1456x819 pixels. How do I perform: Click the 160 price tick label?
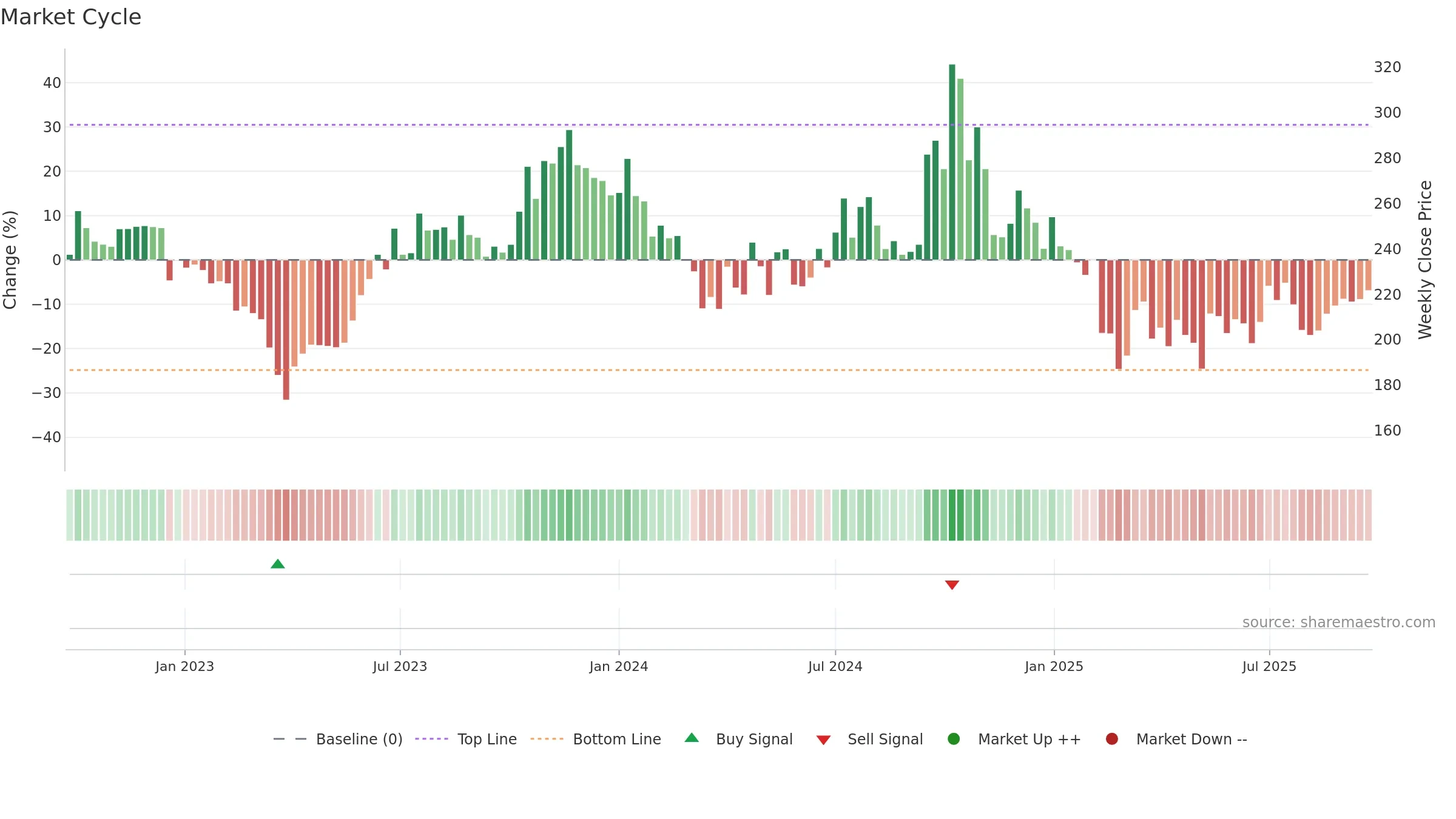(1387, 430)
